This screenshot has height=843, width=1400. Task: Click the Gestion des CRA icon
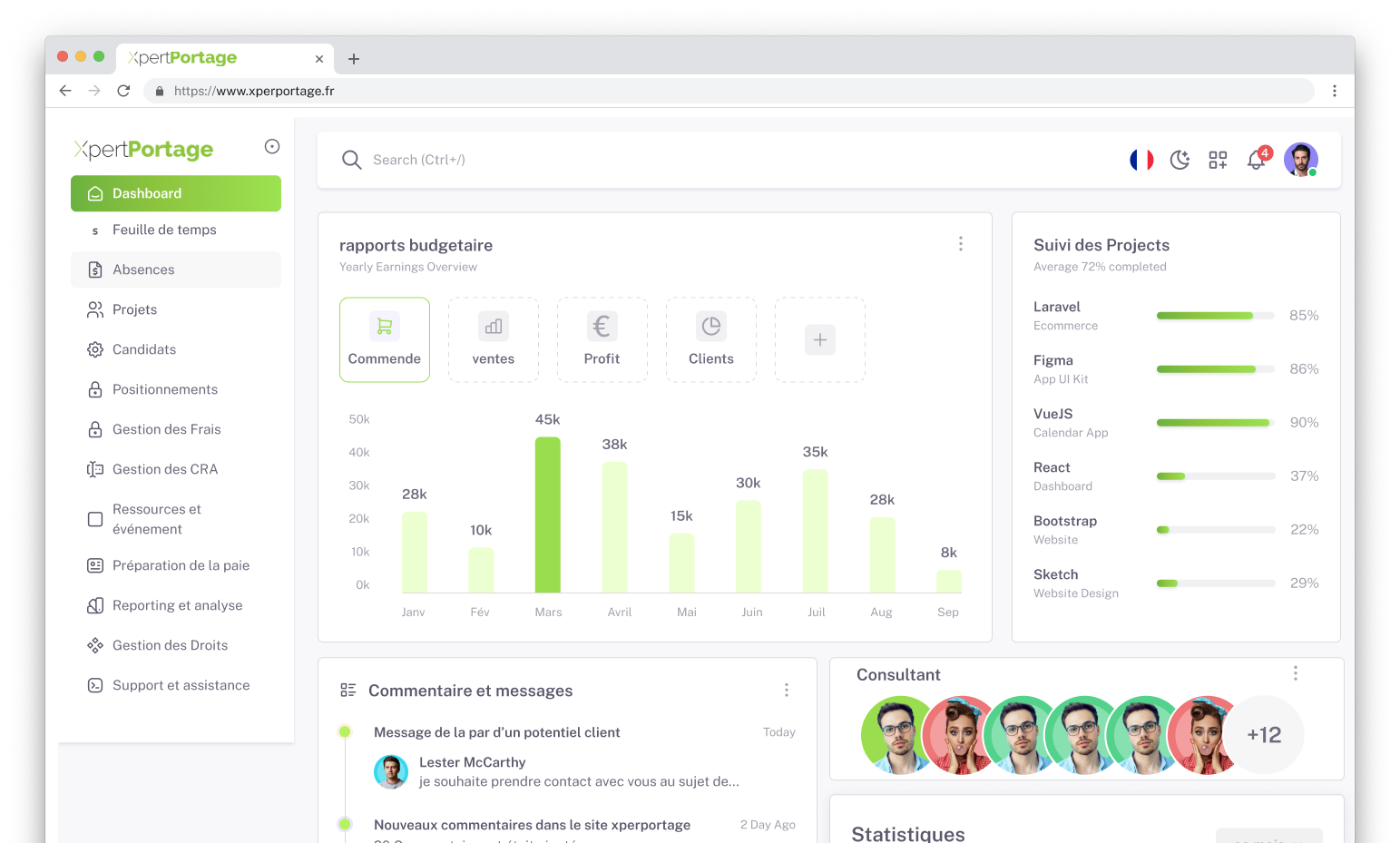point(95,469)
